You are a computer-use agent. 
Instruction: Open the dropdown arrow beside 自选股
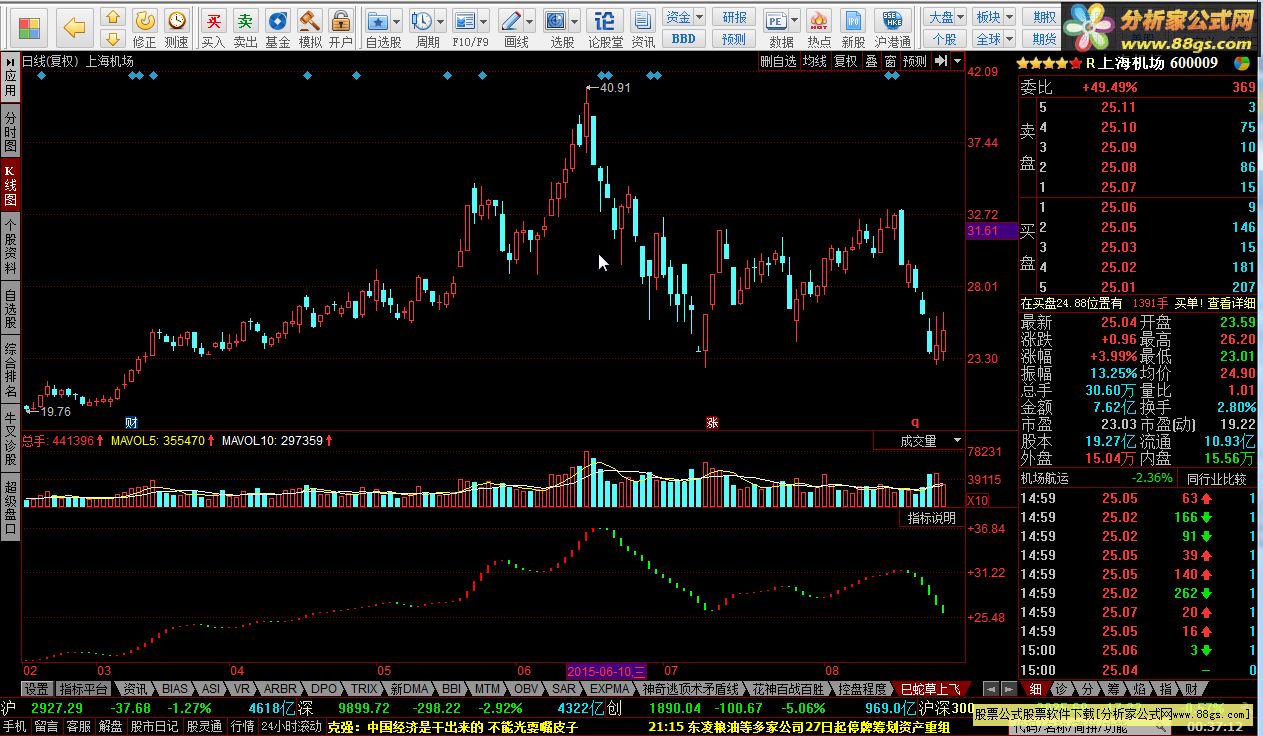397,21
